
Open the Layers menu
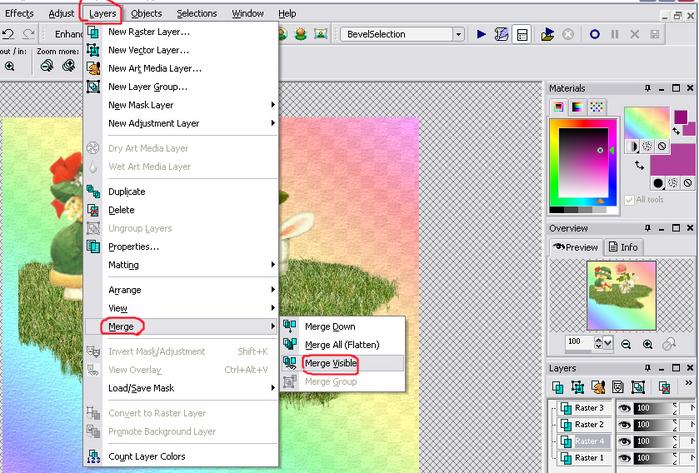[x=102, y=14]
